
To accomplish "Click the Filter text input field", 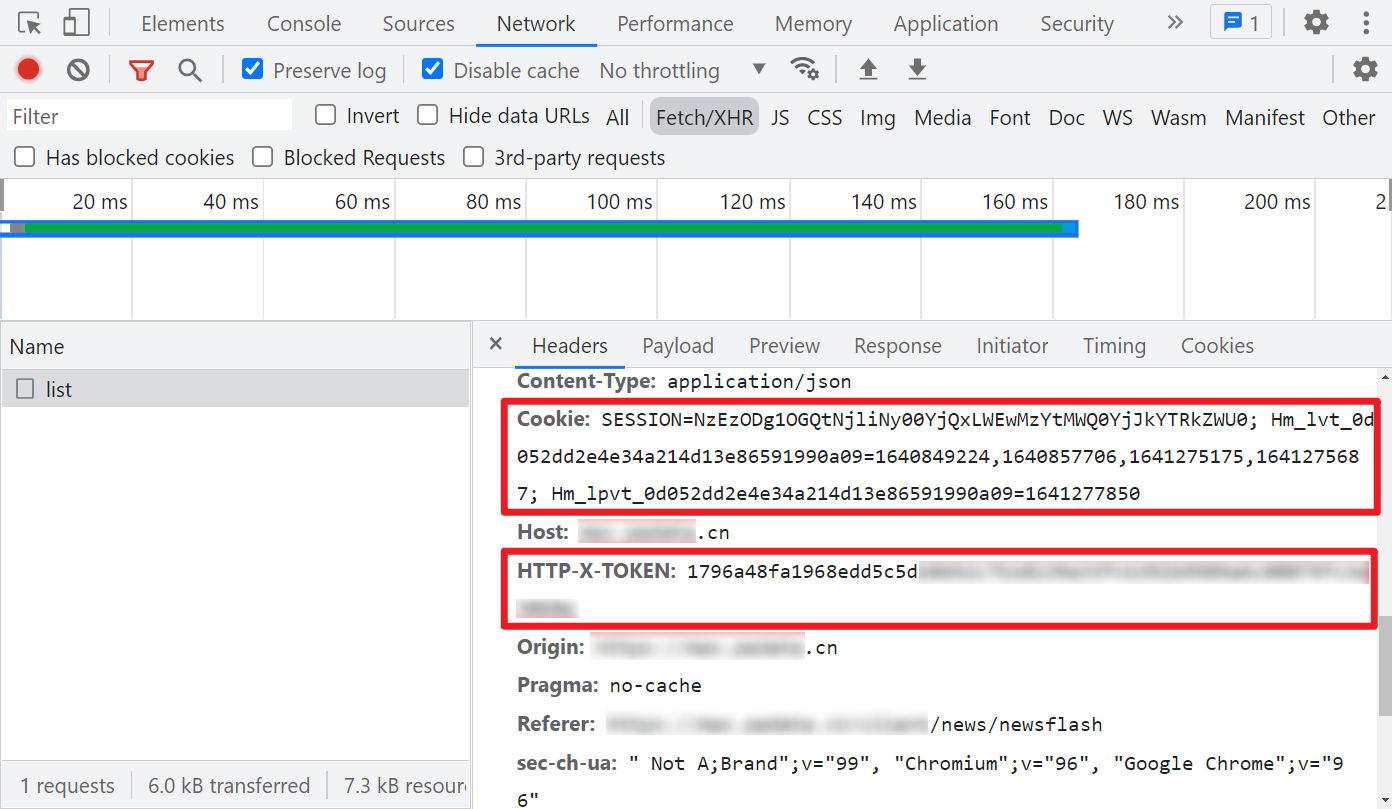I will (150, 116).
